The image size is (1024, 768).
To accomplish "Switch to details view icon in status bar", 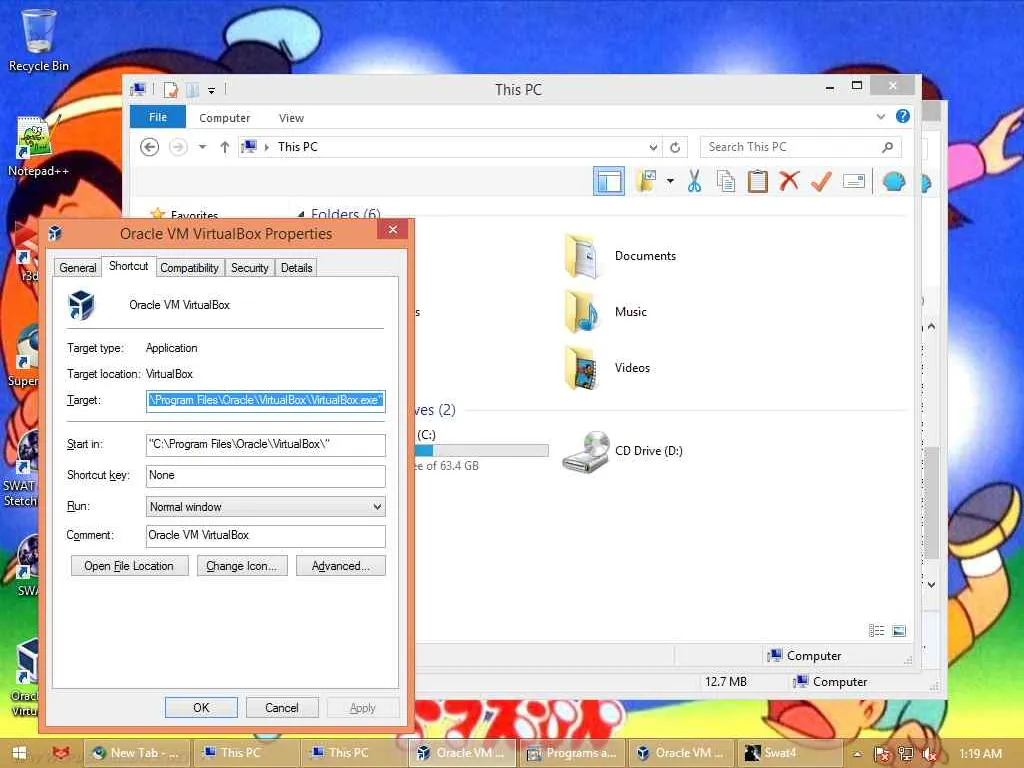I will click(876, 630).
